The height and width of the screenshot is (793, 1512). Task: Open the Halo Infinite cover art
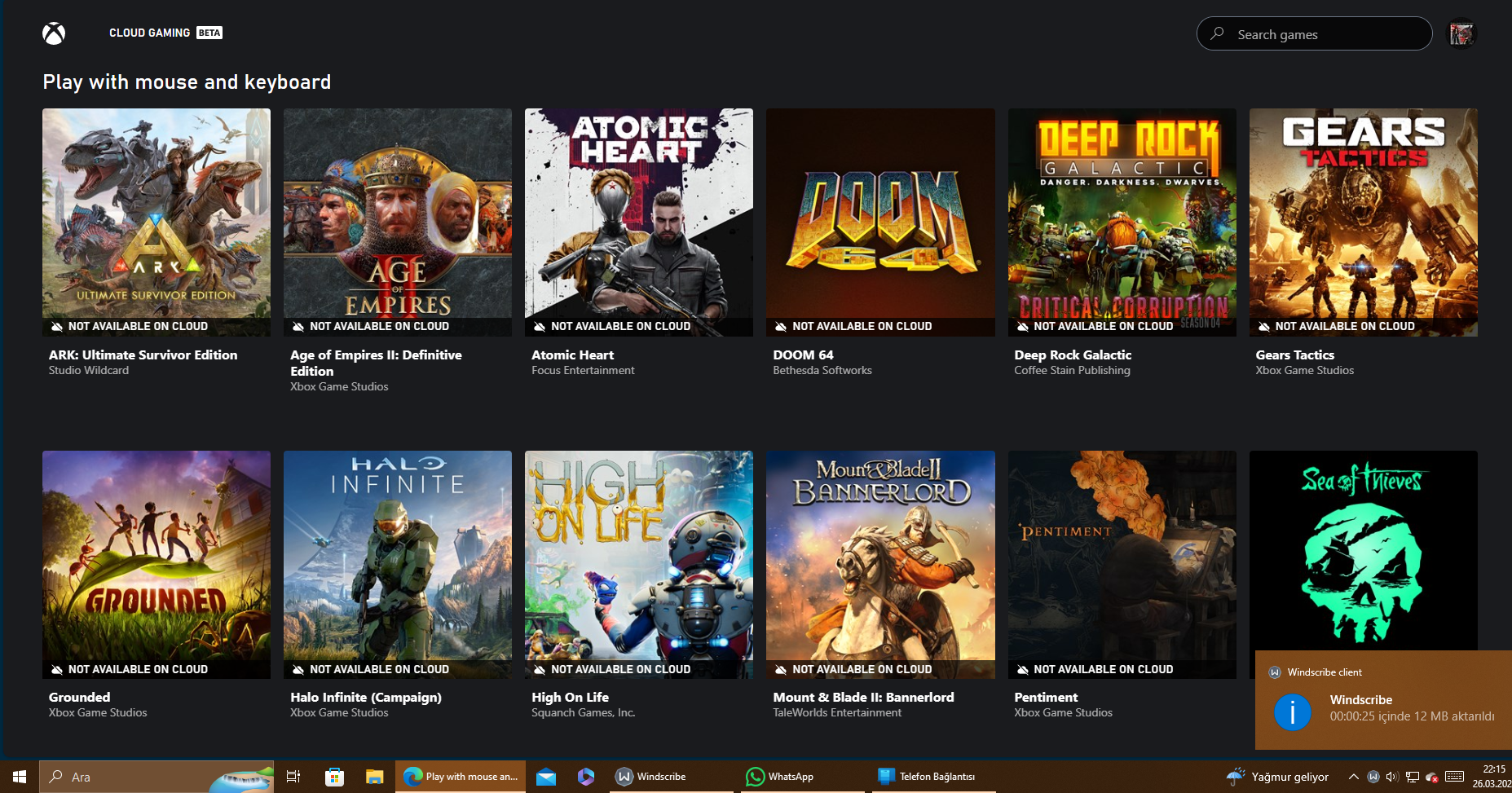(x=398, y=565)
